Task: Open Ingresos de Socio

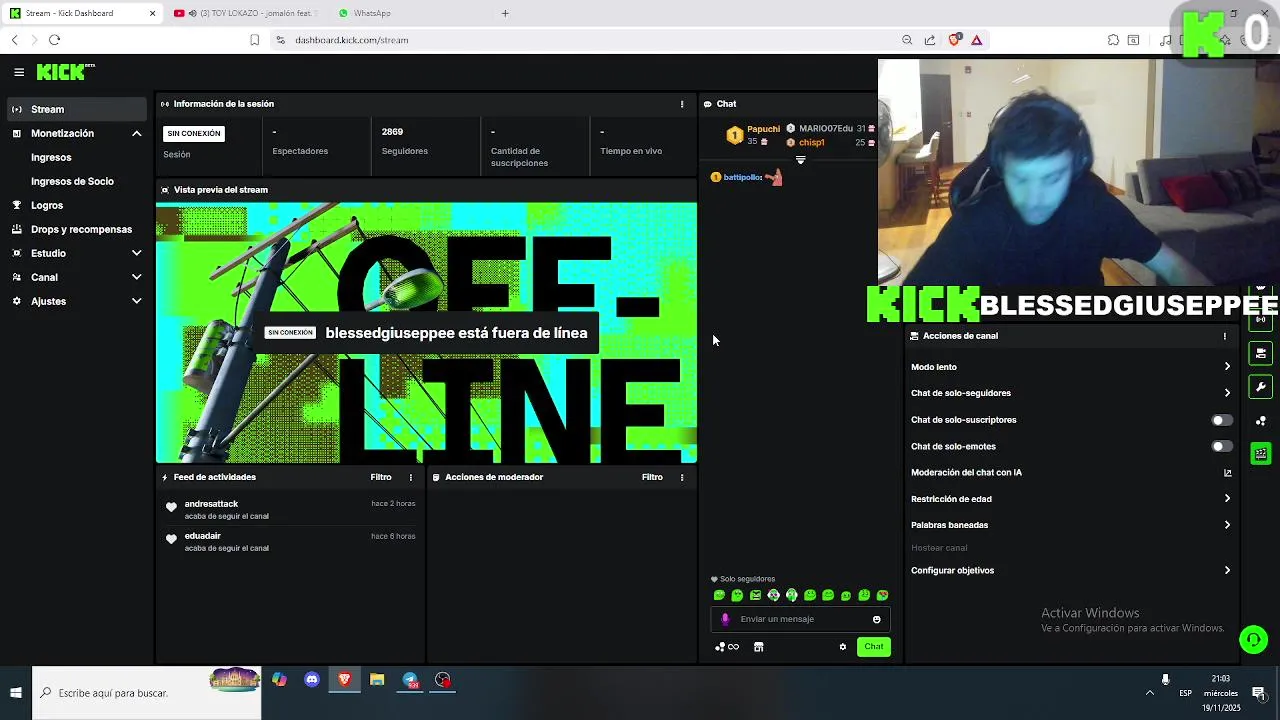Action: coord(72,181)
